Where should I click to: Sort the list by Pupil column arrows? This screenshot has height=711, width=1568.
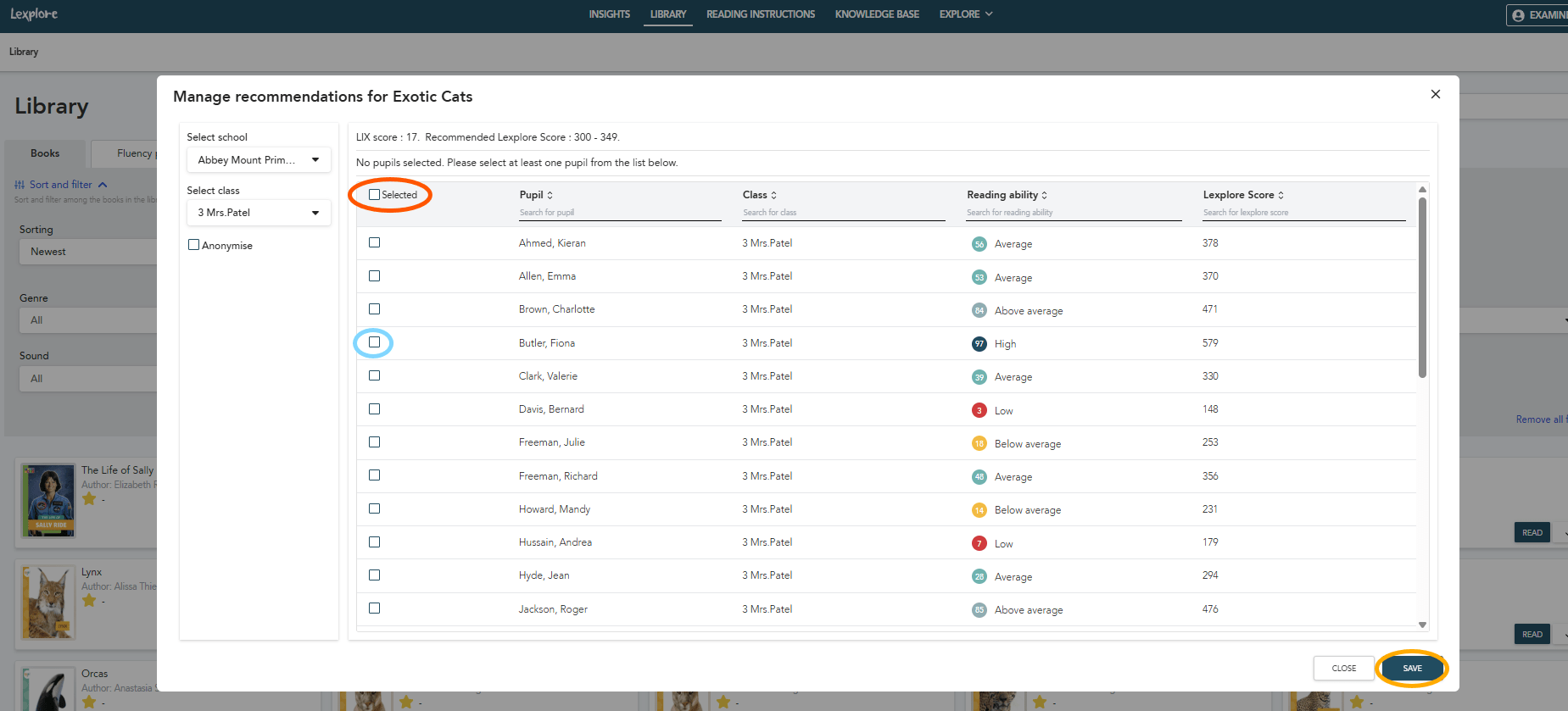click(550, 195)
